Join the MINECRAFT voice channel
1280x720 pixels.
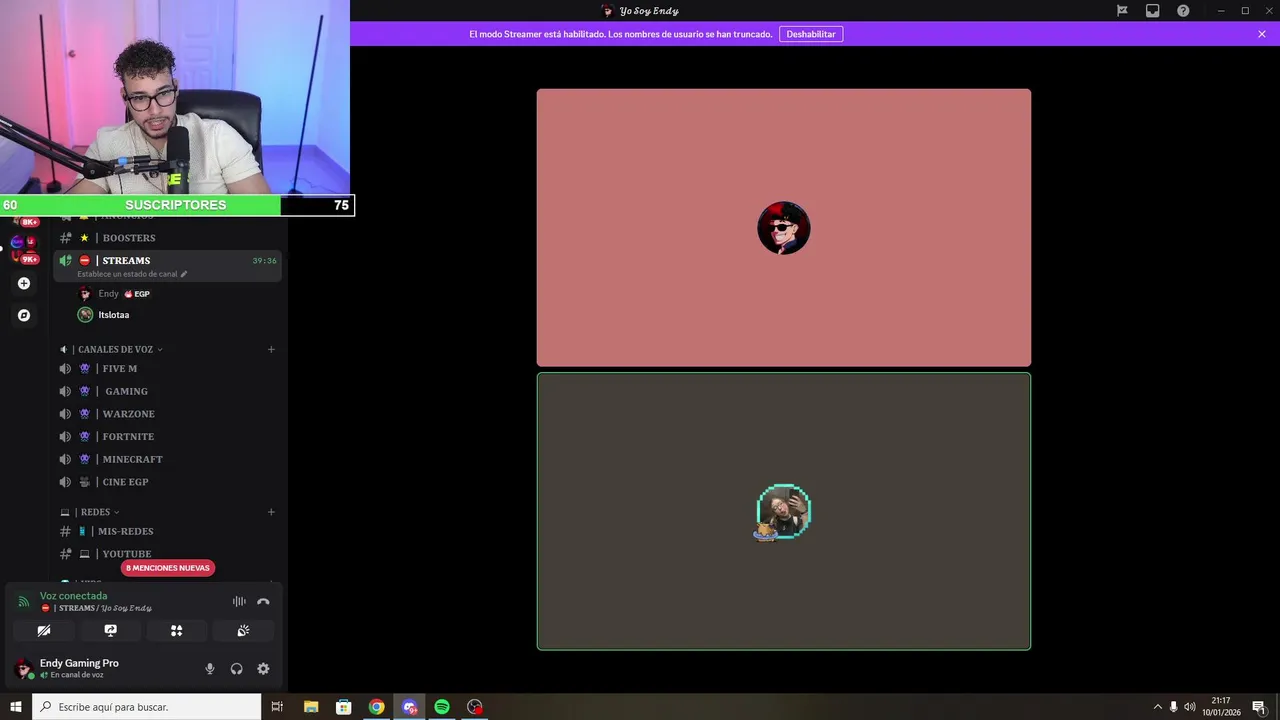click(x=167, y=459)
